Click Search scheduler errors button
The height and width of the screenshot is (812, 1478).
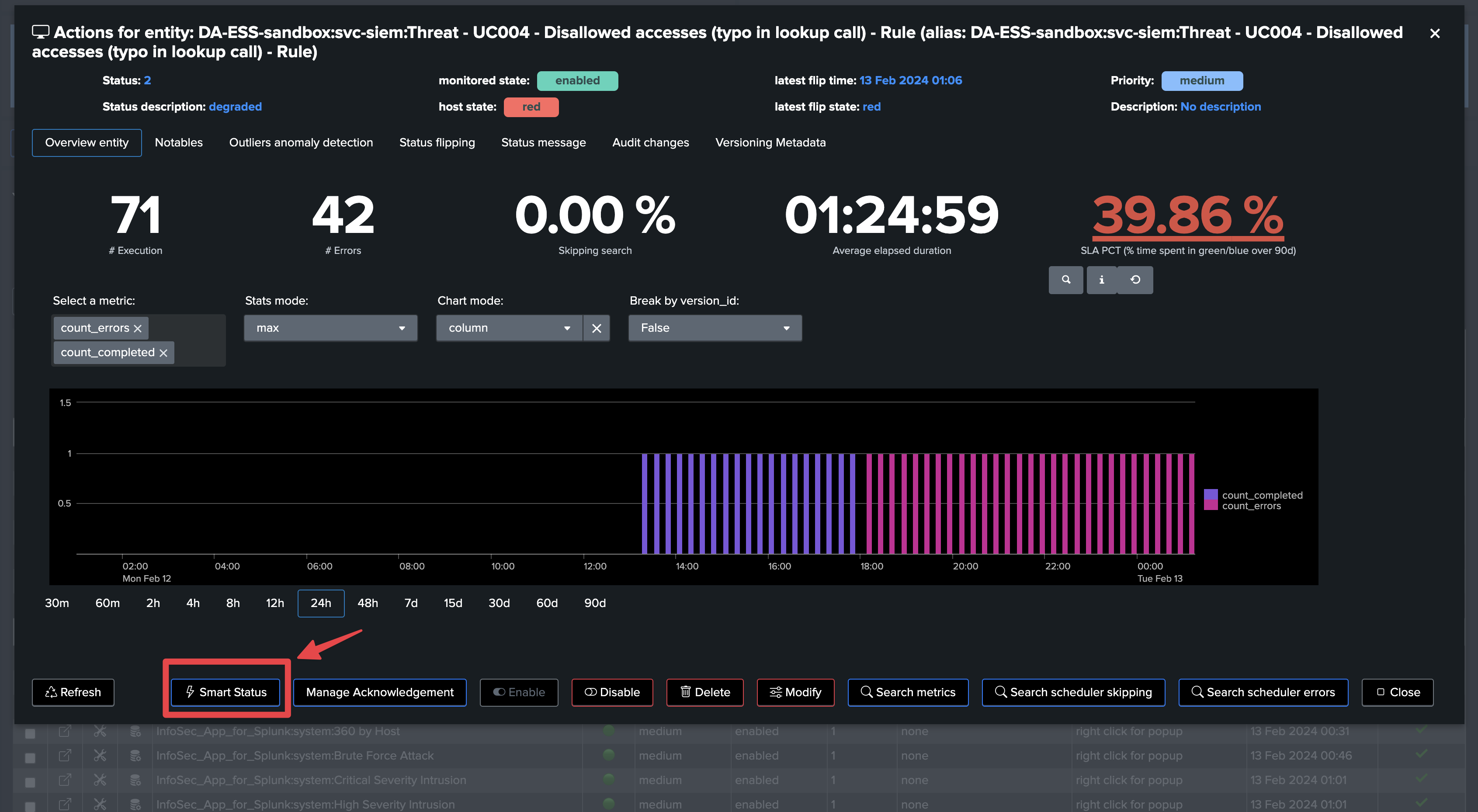click(x=1263, y=692)
